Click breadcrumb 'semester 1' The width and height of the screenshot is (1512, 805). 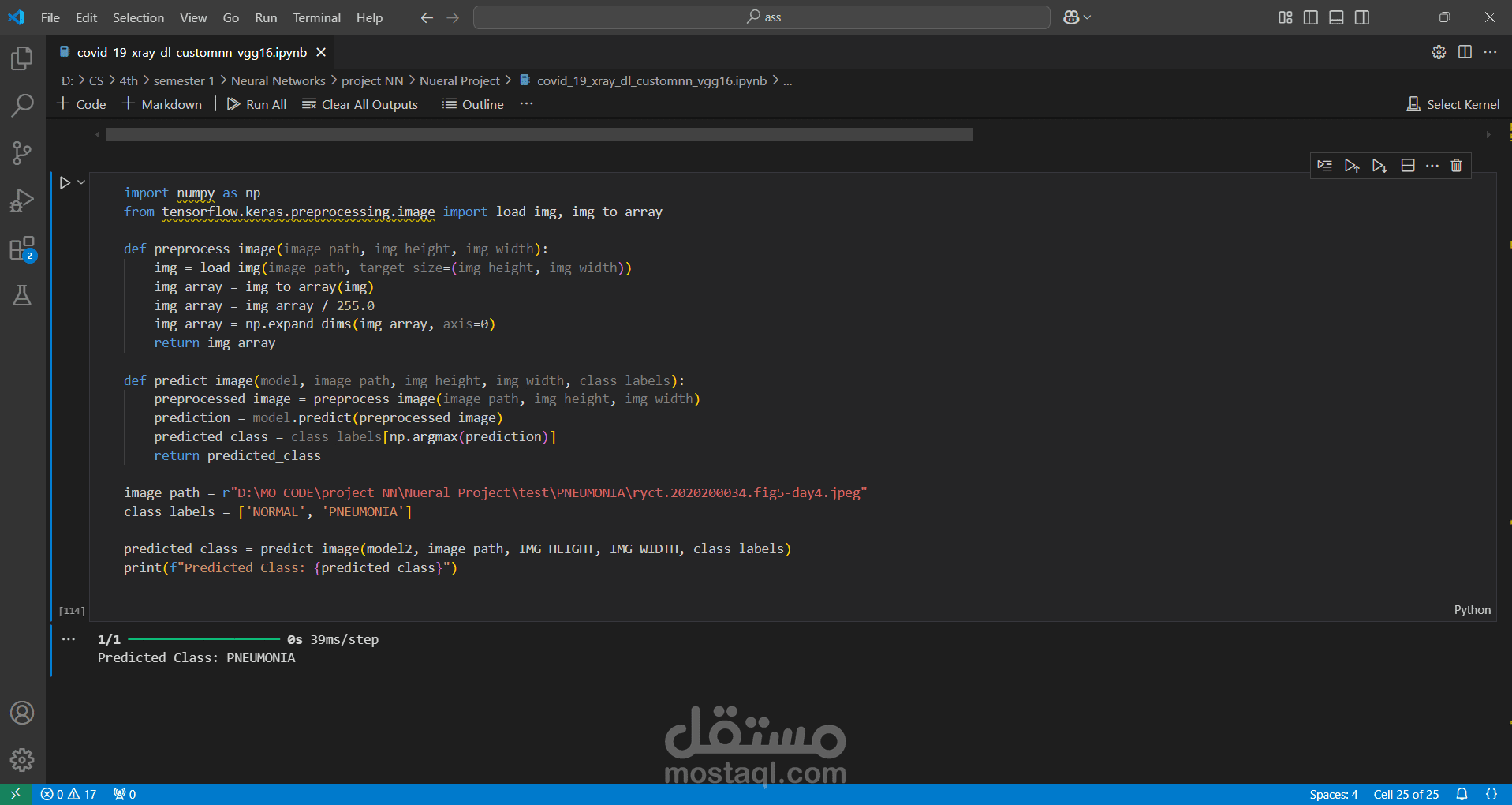pyautogui.click(x=184, y=80)
